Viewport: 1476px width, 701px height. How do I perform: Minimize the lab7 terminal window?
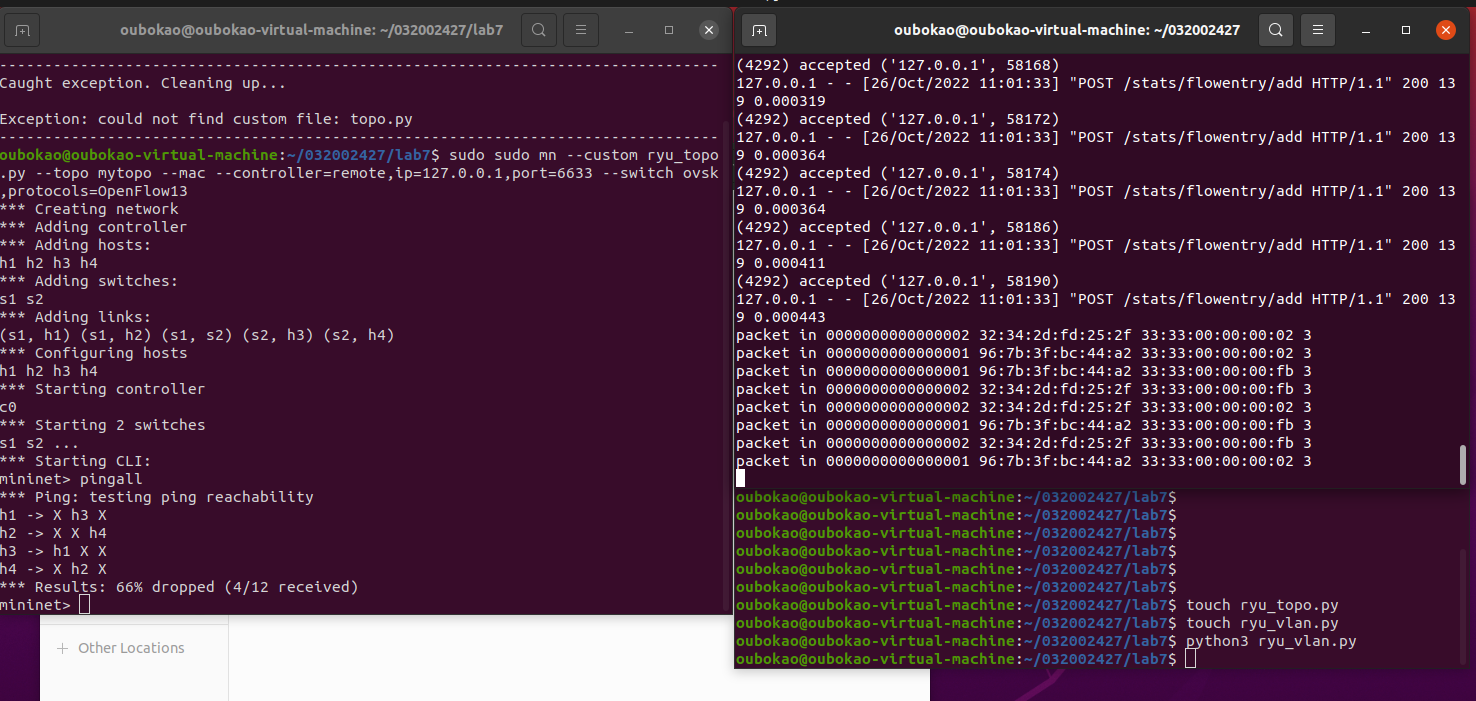[x=629, y=30]
